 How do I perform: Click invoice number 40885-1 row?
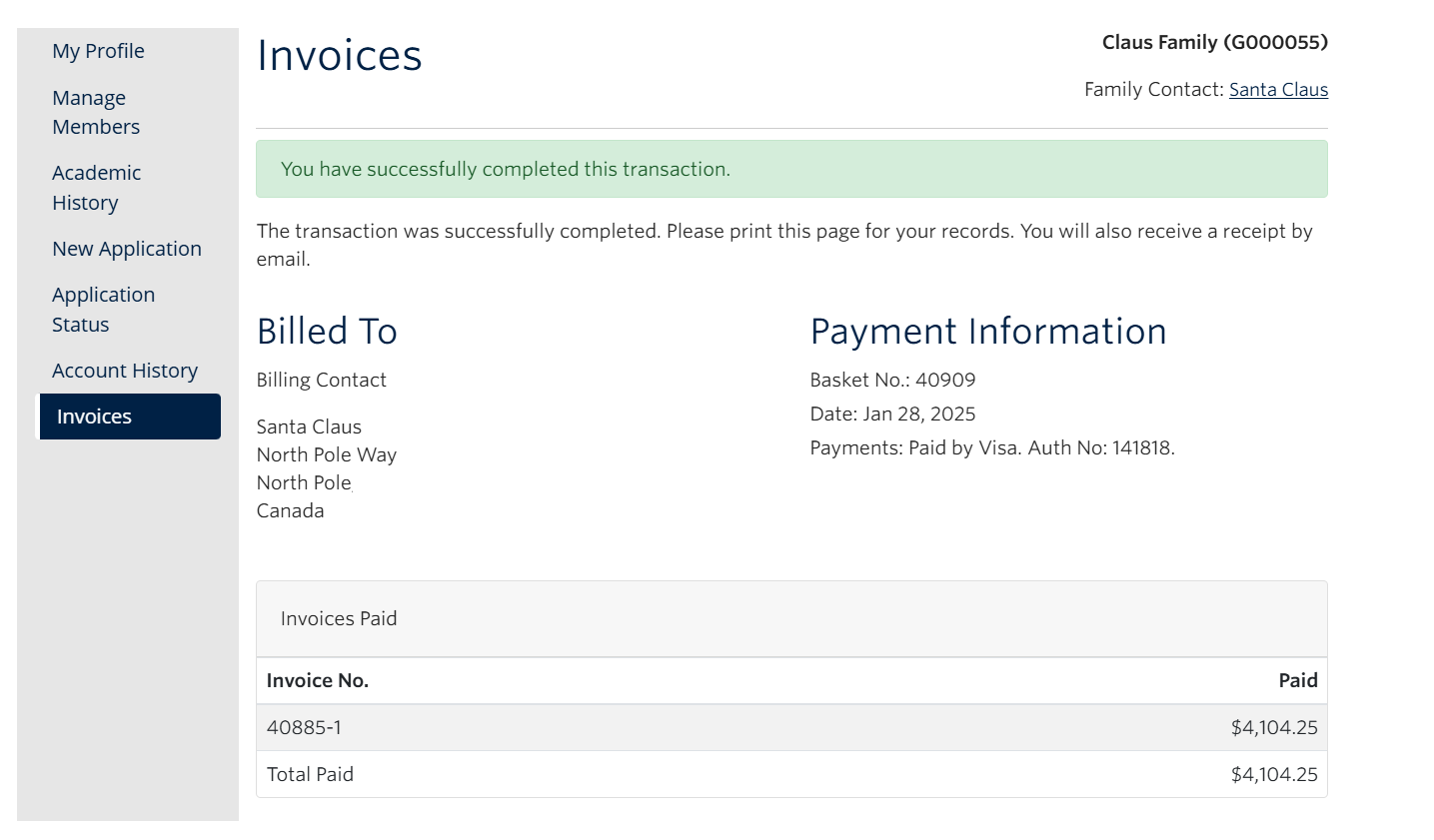coord(304,727)
